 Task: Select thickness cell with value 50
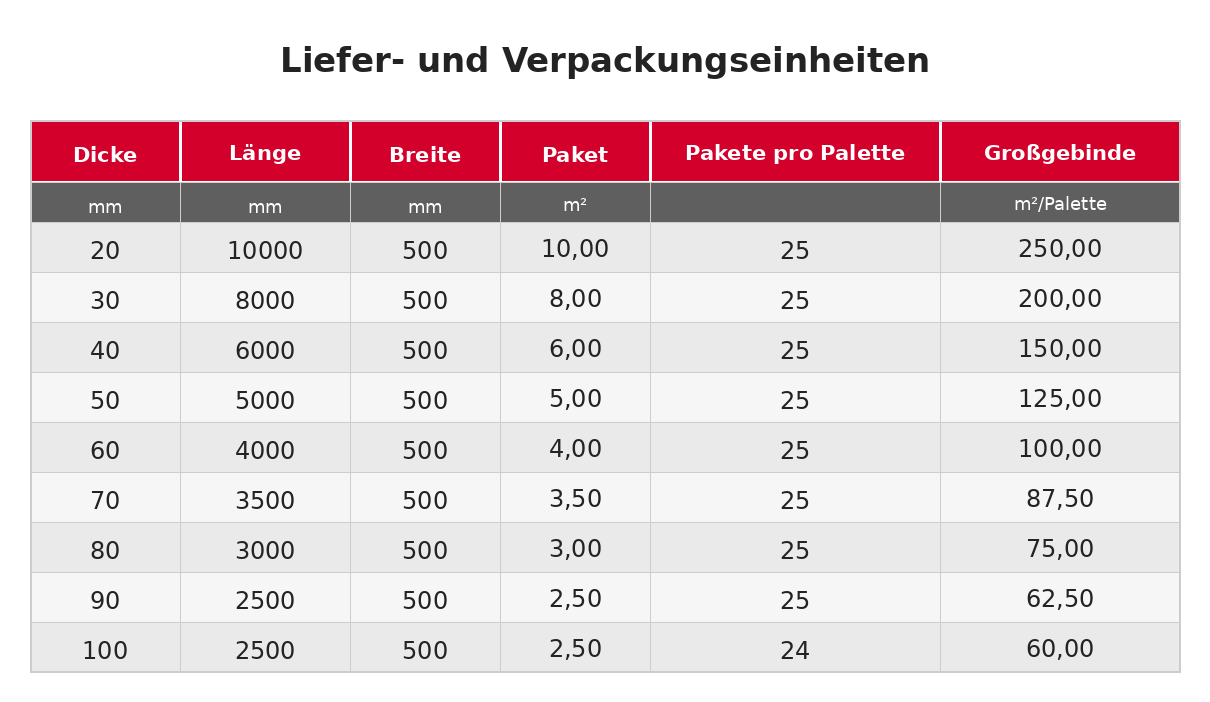105,401
